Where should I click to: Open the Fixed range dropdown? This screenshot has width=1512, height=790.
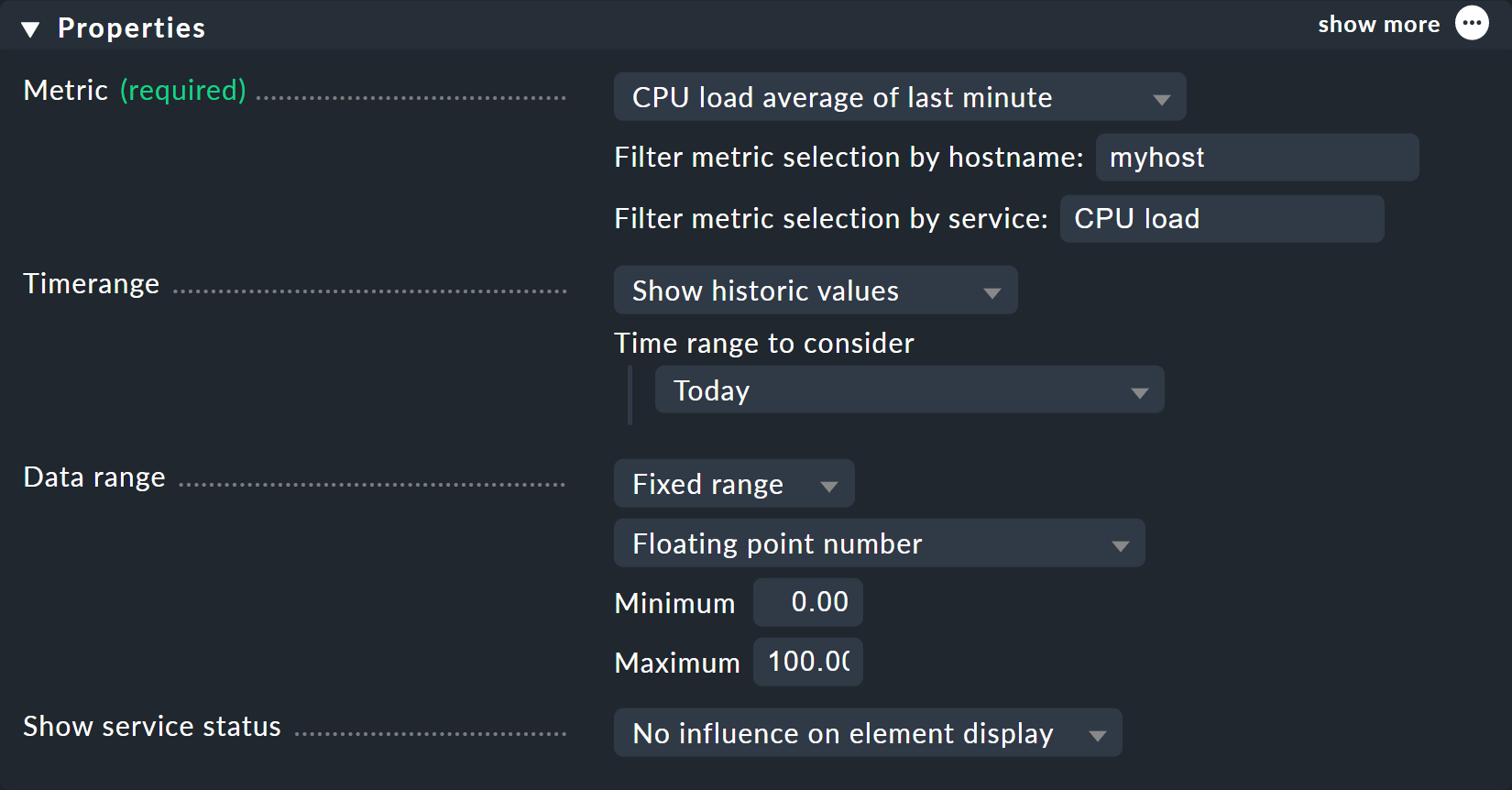[x=734, y=484]
